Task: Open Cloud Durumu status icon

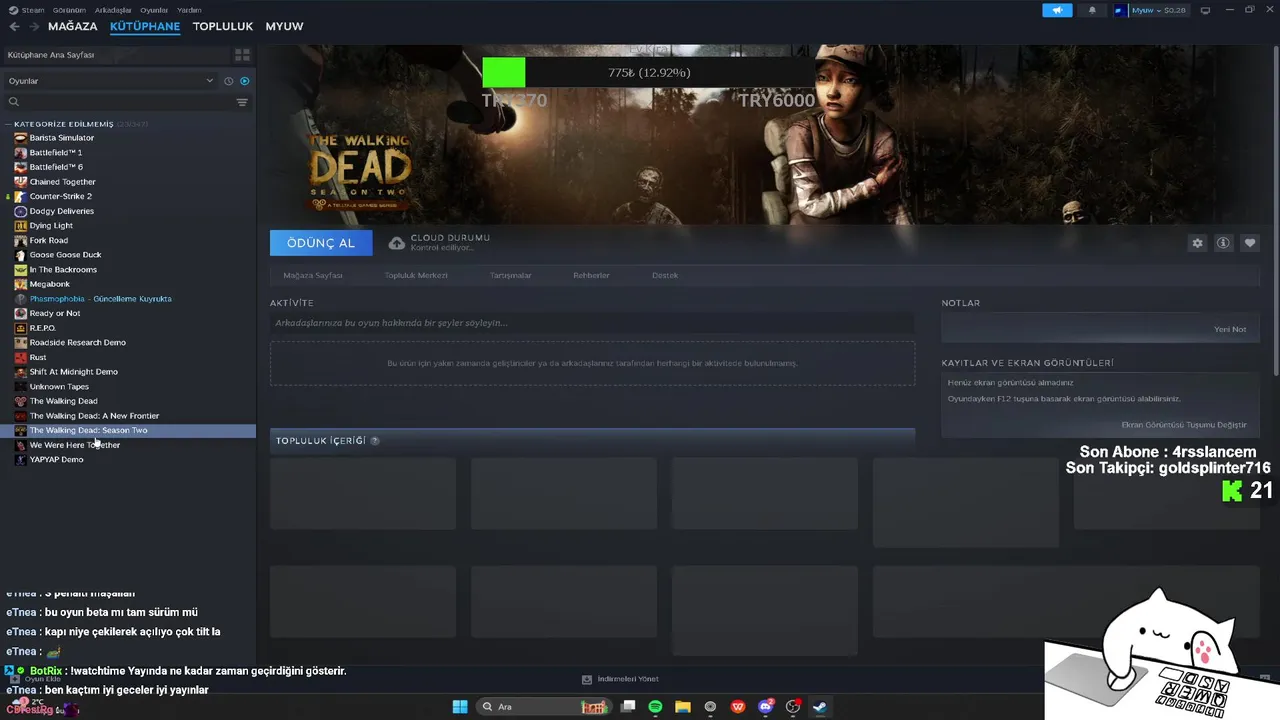Action: [397, 243]
